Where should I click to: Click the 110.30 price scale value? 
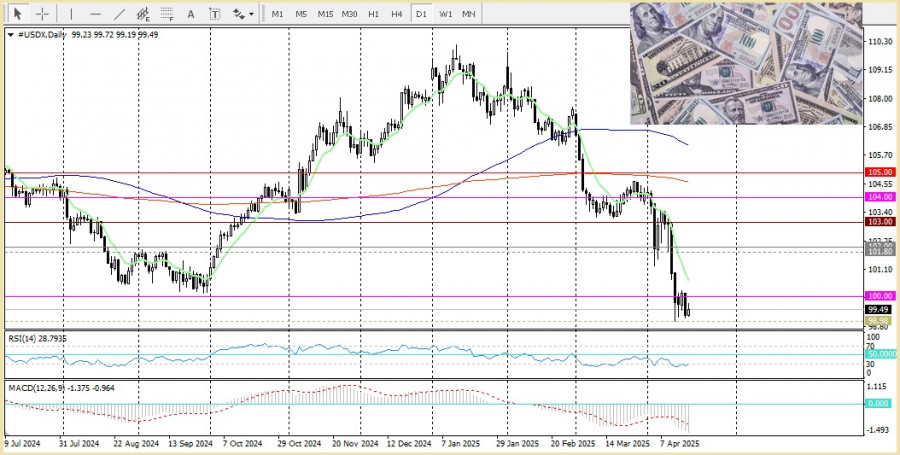click(881, 41)
